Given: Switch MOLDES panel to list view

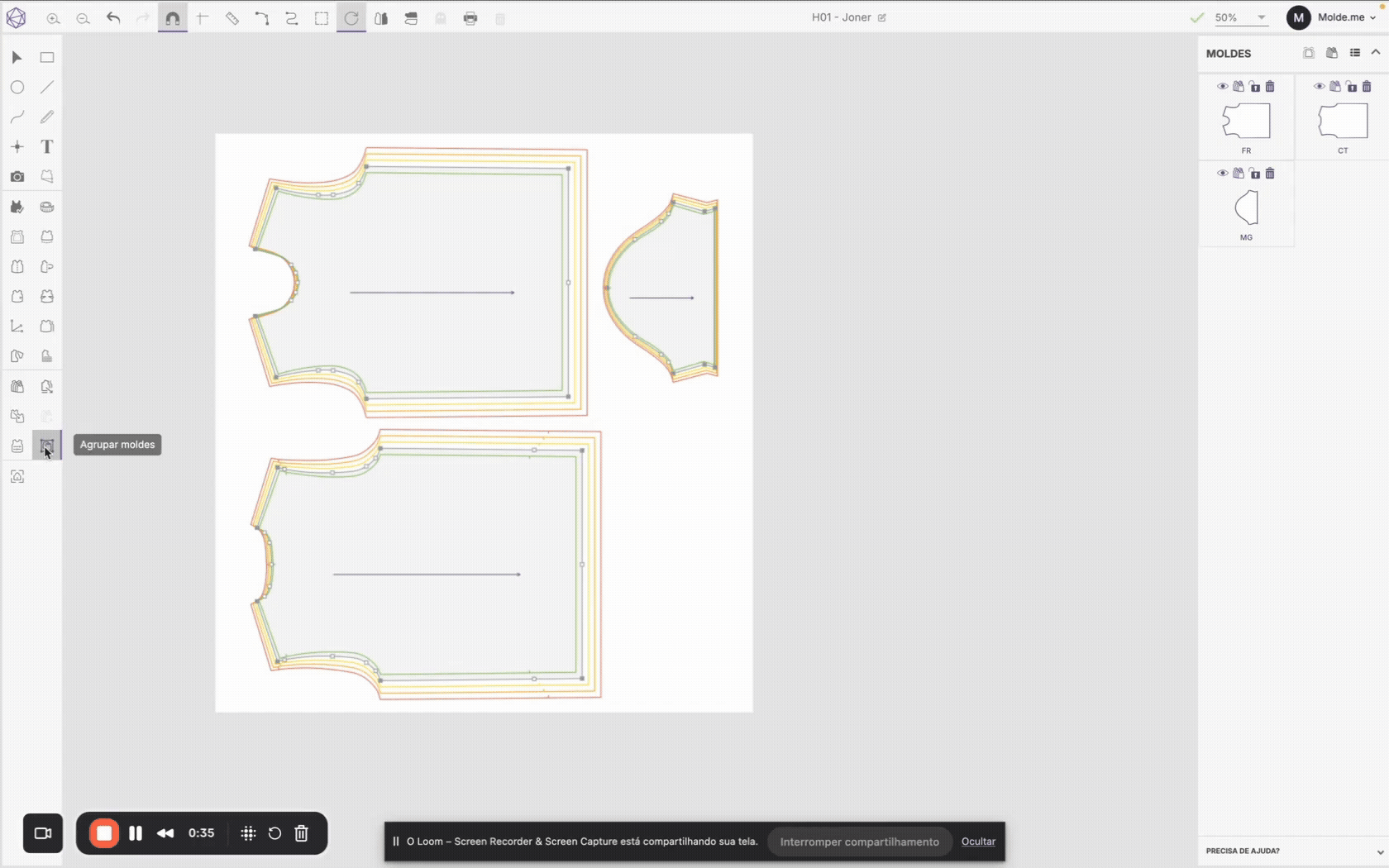Looking at the screenshot, I should click(1355, 53).
